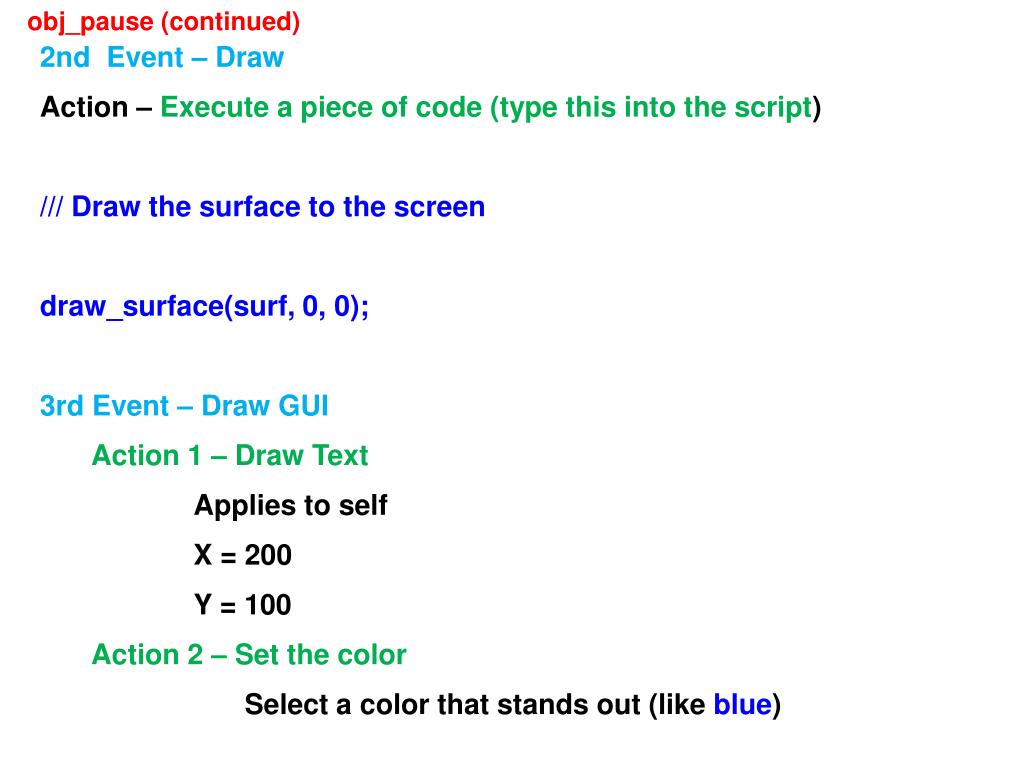Click the word 'Draw' in 2nd Event
Screen dimensions: 1024x768
[x=250, y=57]
